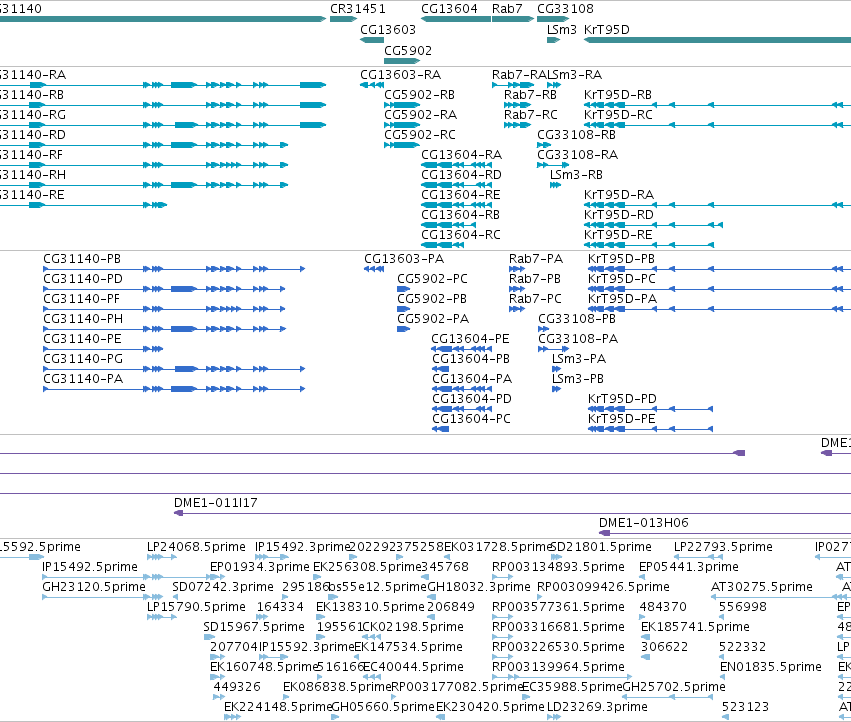This screenshot has width=851, height=722.
Task: Select protein CG31140-PF
Action: [x=81, y=299]
